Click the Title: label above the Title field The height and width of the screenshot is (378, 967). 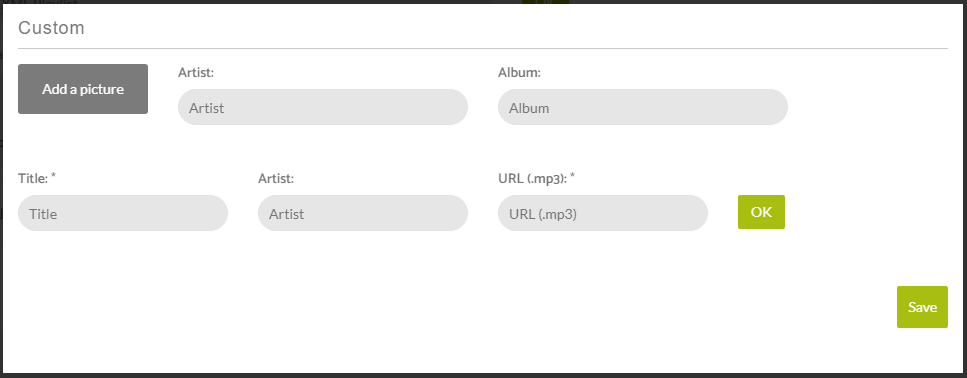pyautogui.click(x=33, y=179)
